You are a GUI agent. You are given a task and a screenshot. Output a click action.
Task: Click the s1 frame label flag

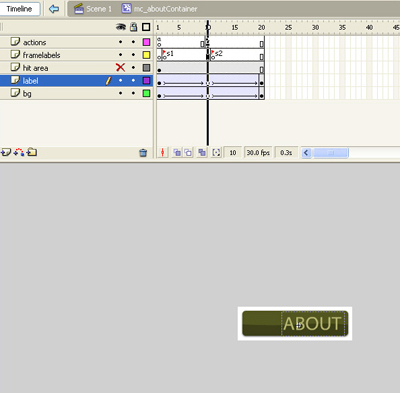[x=164, y=53]
